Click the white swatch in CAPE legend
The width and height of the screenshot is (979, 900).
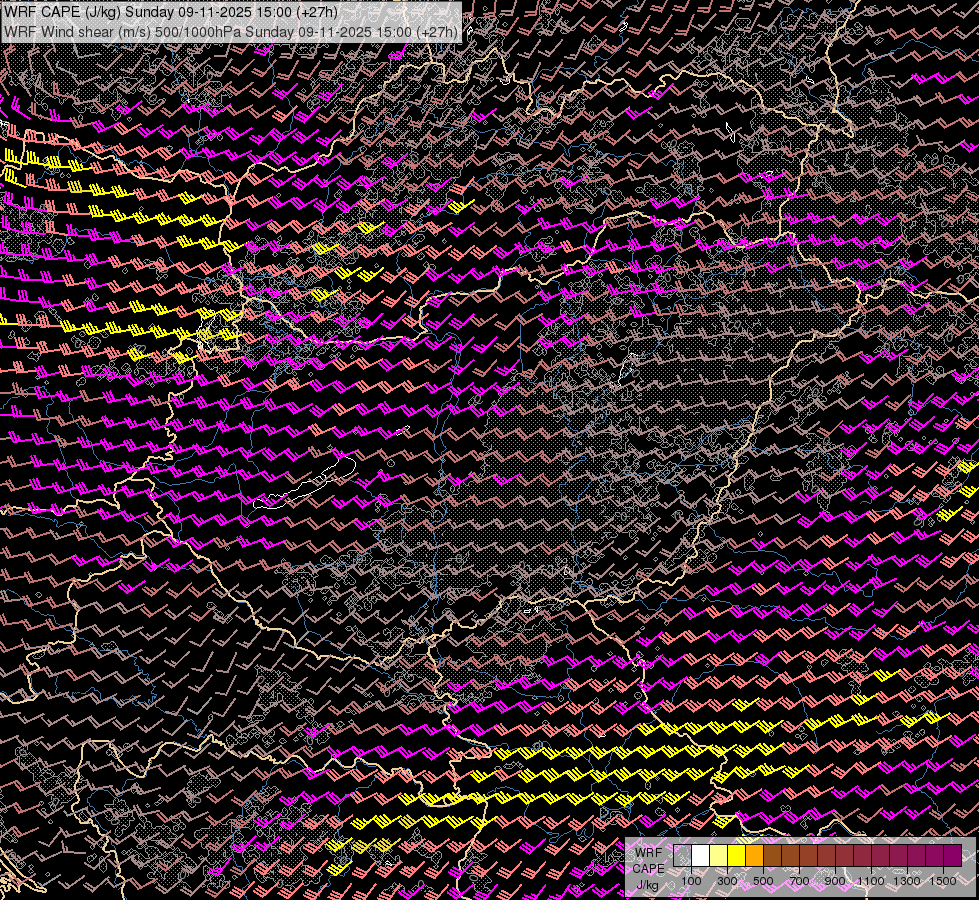[701, 855]
